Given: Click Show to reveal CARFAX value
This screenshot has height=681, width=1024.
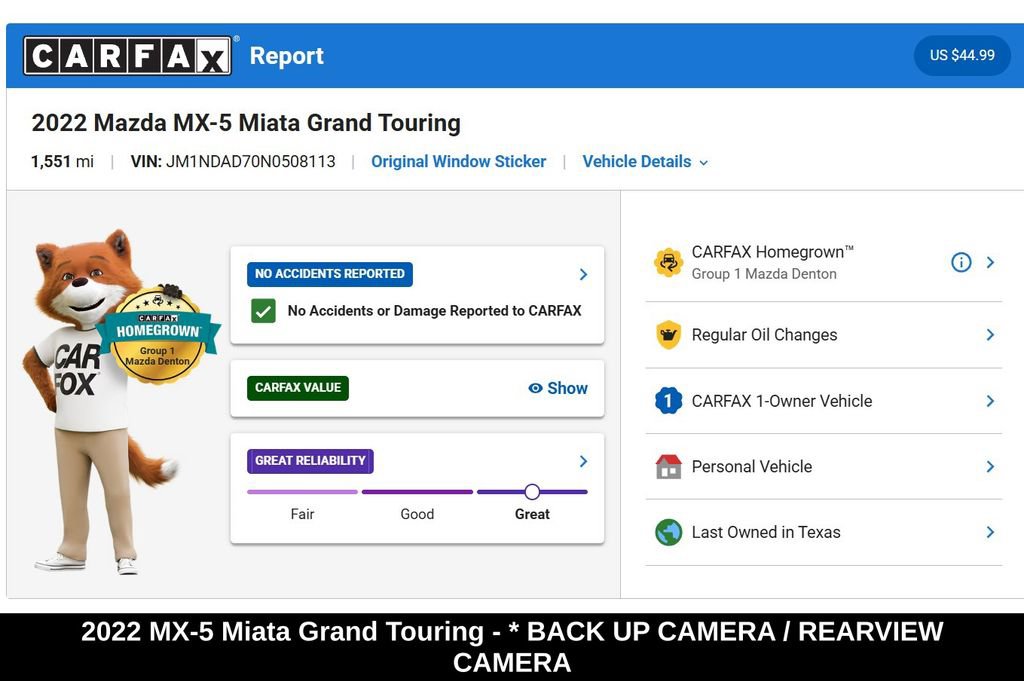Looking at the screenshot, I should tap(567, 388).
